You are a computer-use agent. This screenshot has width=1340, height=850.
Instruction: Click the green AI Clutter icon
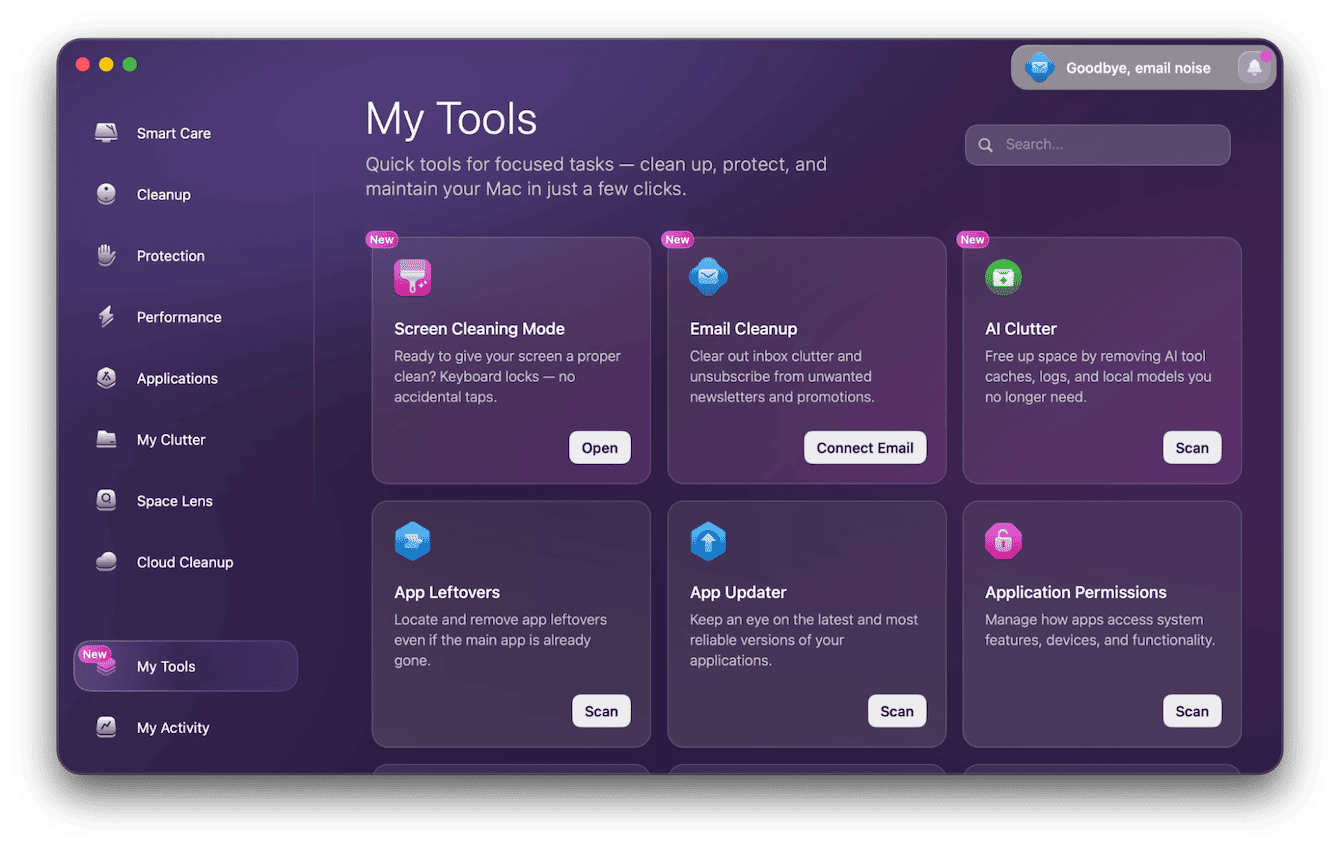tap(1003, 277)
